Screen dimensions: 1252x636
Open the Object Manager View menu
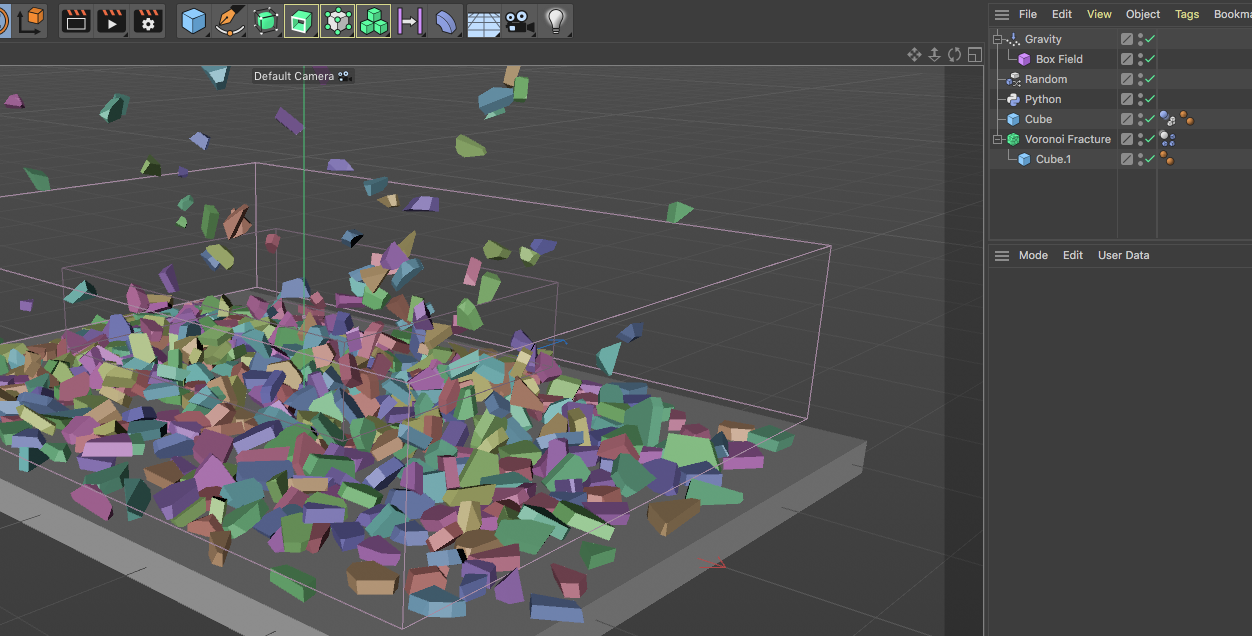tap(1099, 14)
